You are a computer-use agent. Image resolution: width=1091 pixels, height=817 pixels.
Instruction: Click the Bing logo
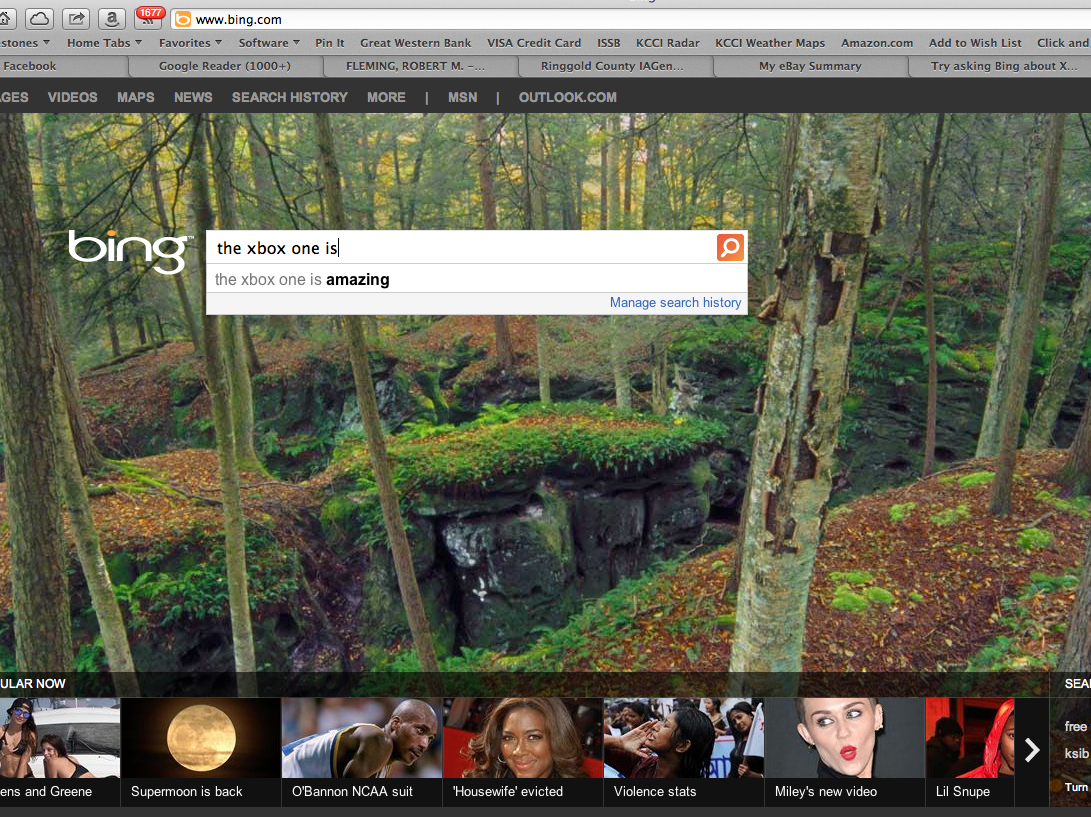tap(129, 251)
